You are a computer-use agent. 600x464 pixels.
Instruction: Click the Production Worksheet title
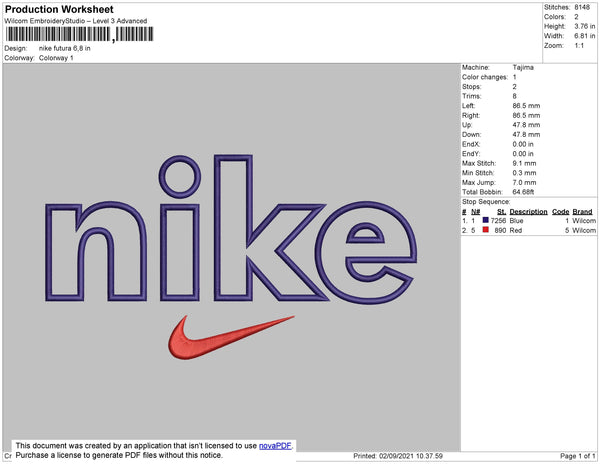(x=59, y=9)
